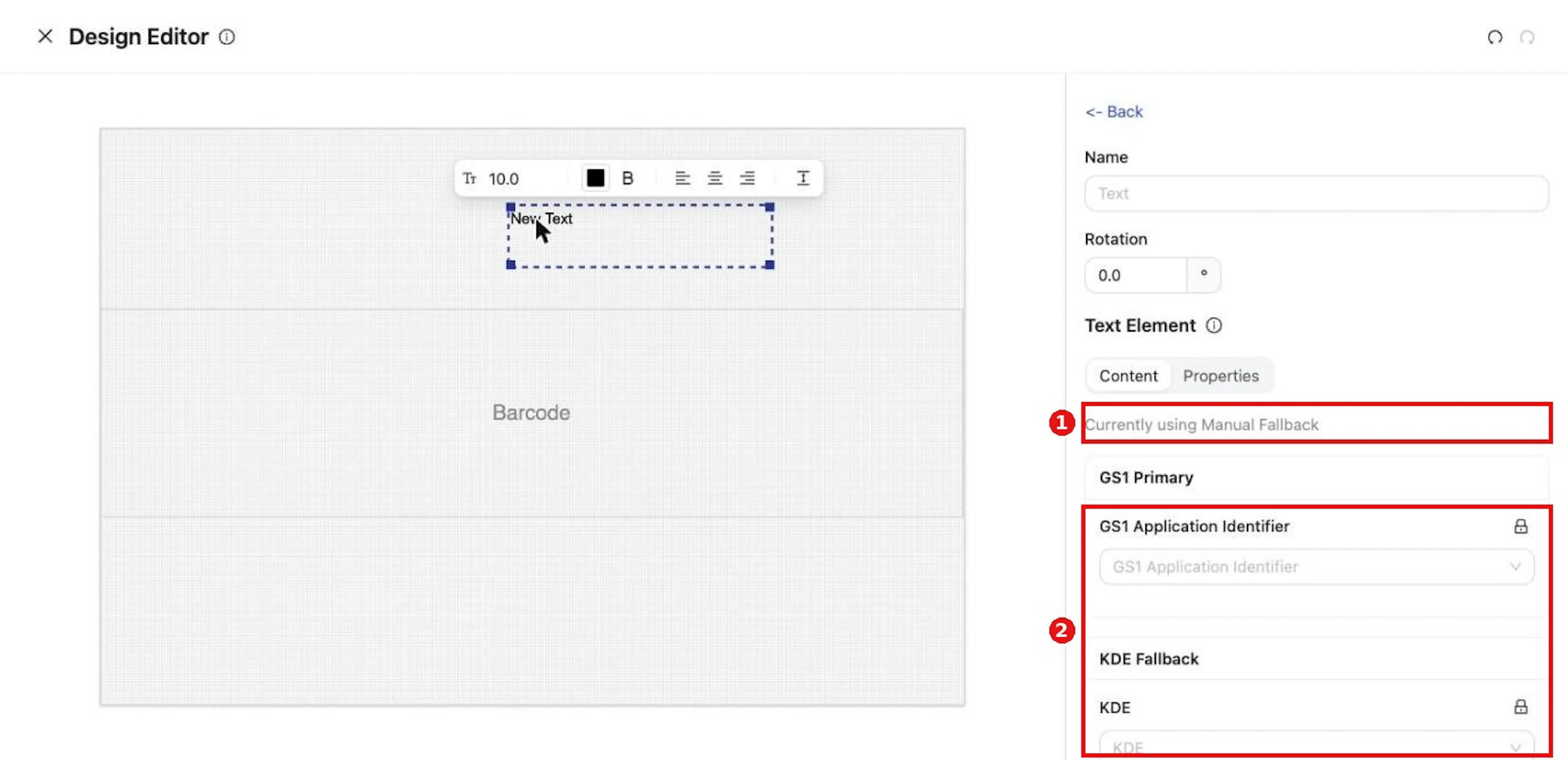Click the redo arrow icon in the header
1568x760 pixels.
pos(1527,37)
